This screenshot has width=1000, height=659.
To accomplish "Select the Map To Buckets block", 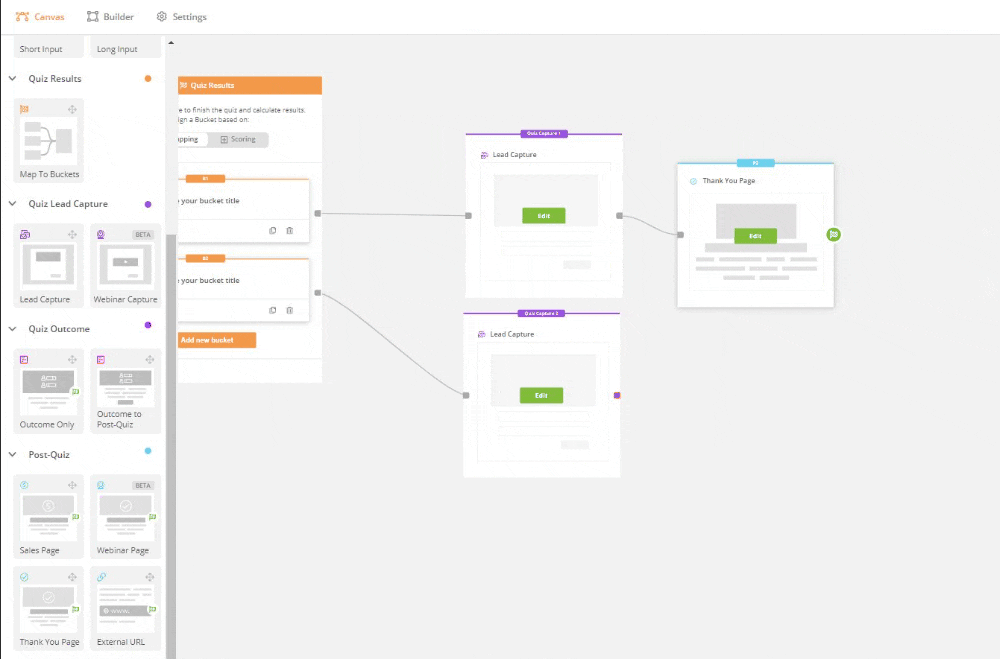I will 49,141.
